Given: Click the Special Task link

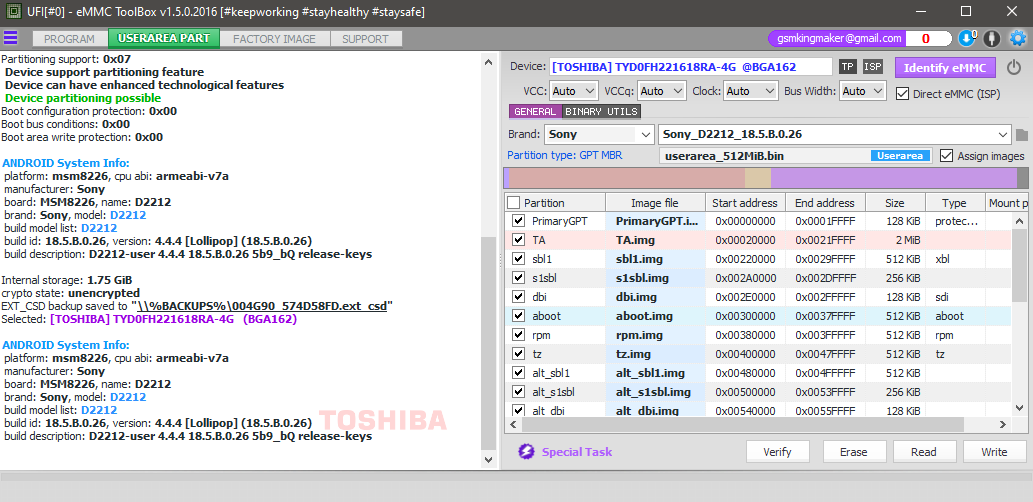Looking at the screenshot, I should [576, 452].
